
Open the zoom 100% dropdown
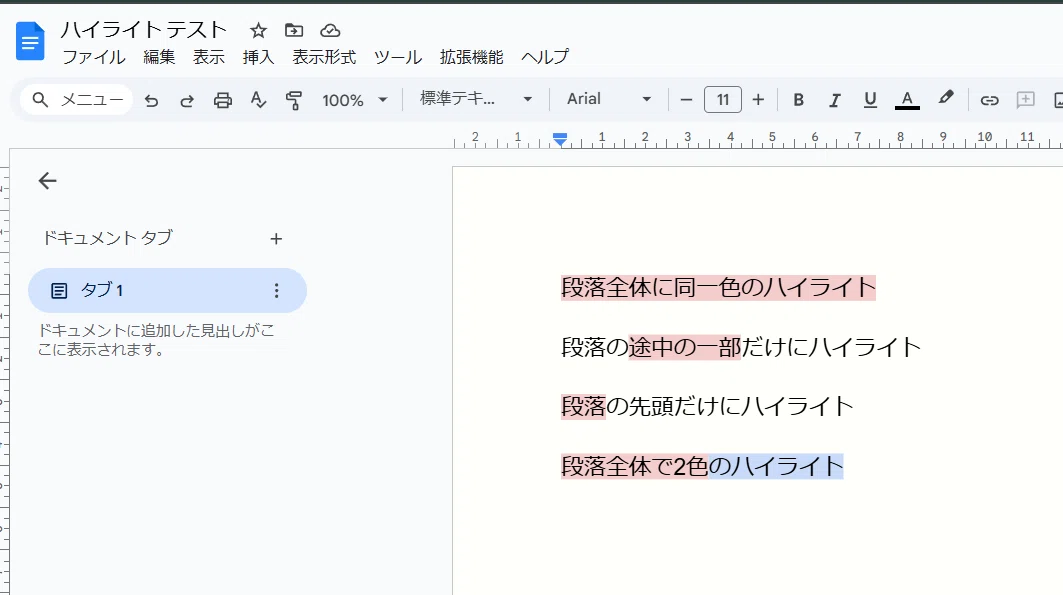[x=355, y=100]
